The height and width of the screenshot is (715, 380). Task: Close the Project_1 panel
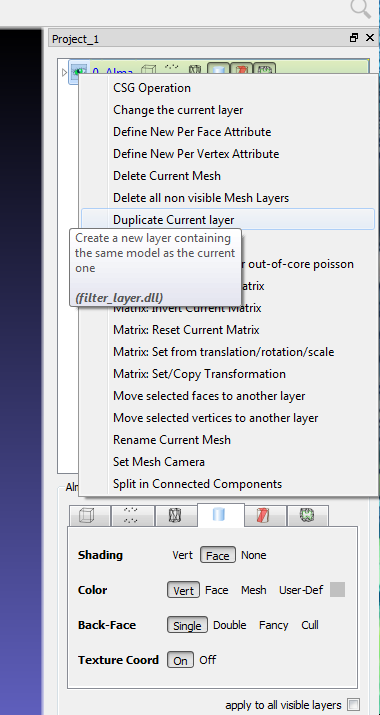pos(370,38)
